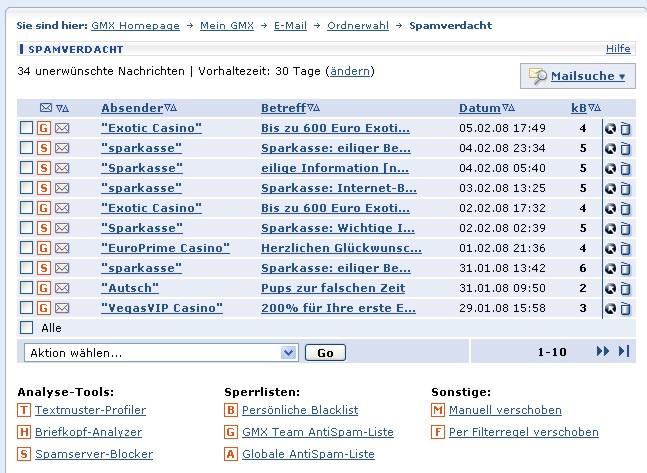
Task: Click the envelope icon in the EuroPrime Casino row
Action: click(x=62, y=248)
